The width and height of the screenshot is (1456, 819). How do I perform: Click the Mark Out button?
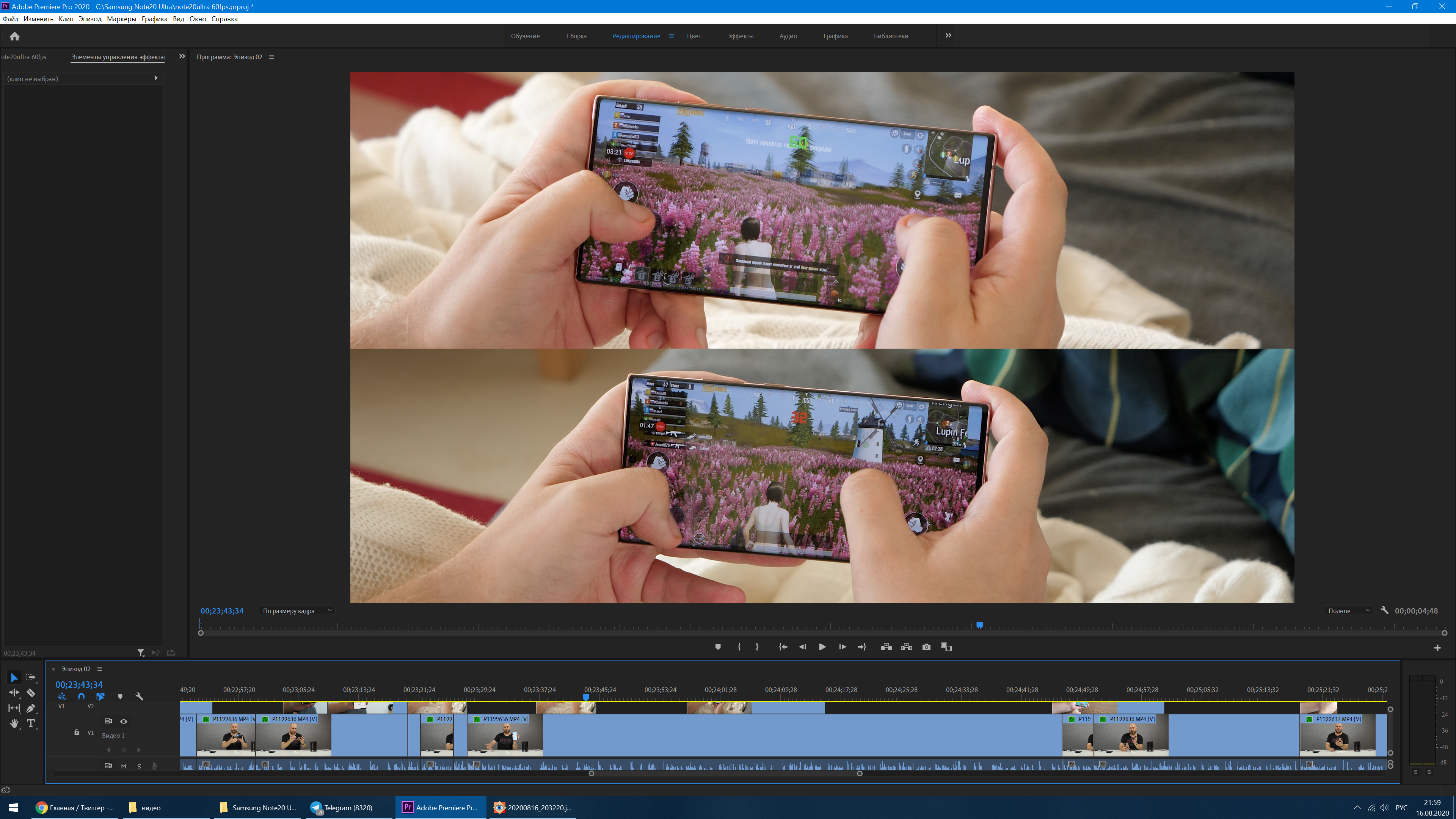[757, 646]
